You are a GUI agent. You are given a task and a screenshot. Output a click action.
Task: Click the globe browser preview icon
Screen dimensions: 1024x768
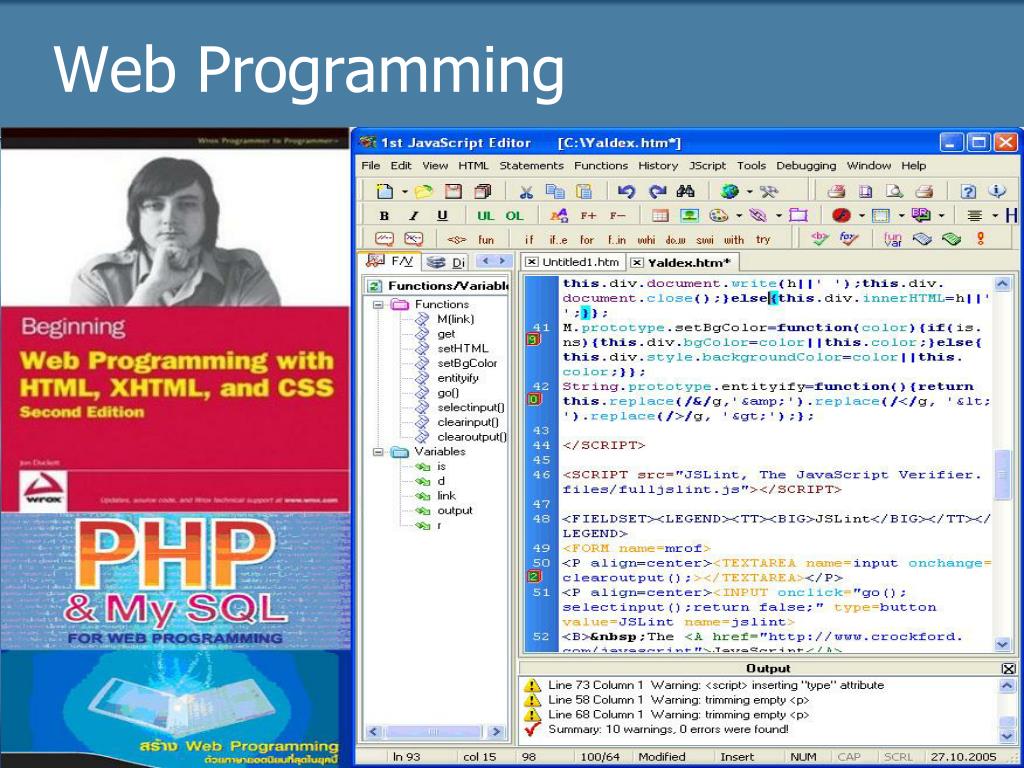(x=729, y=191)
